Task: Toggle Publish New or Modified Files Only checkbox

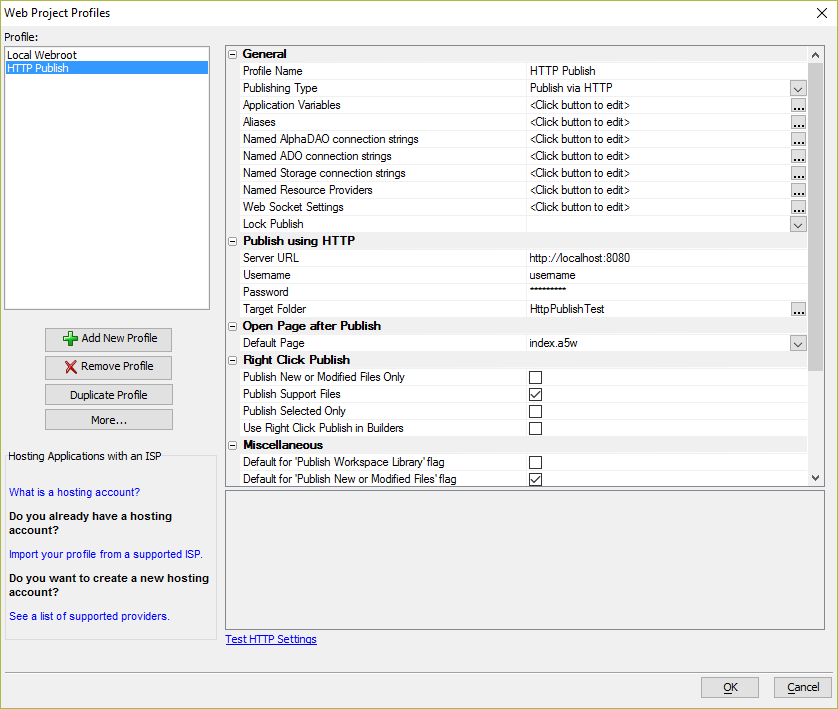Action: 535,377
